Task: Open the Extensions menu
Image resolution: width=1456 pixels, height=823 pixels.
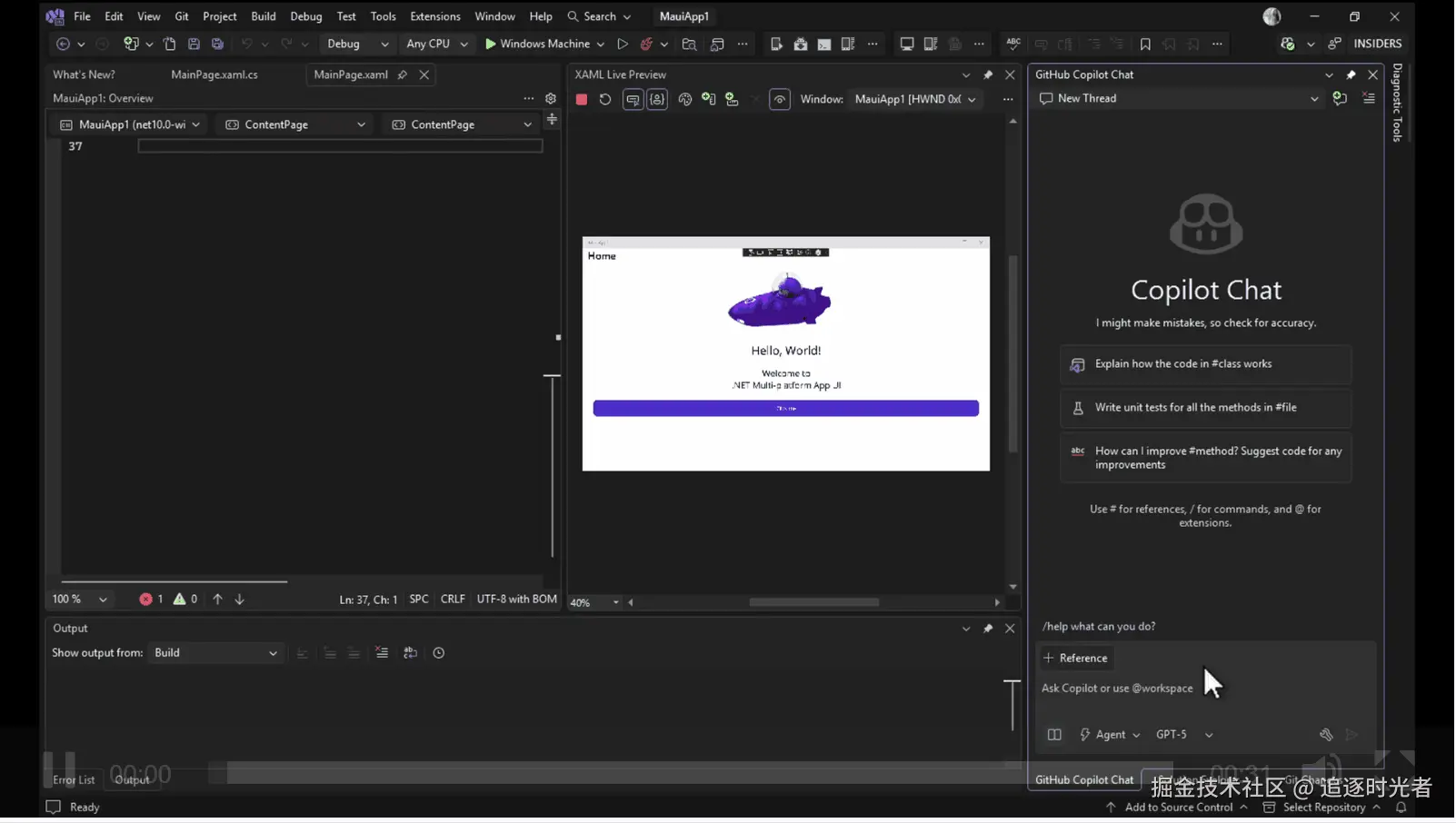Action: (435, 16)
